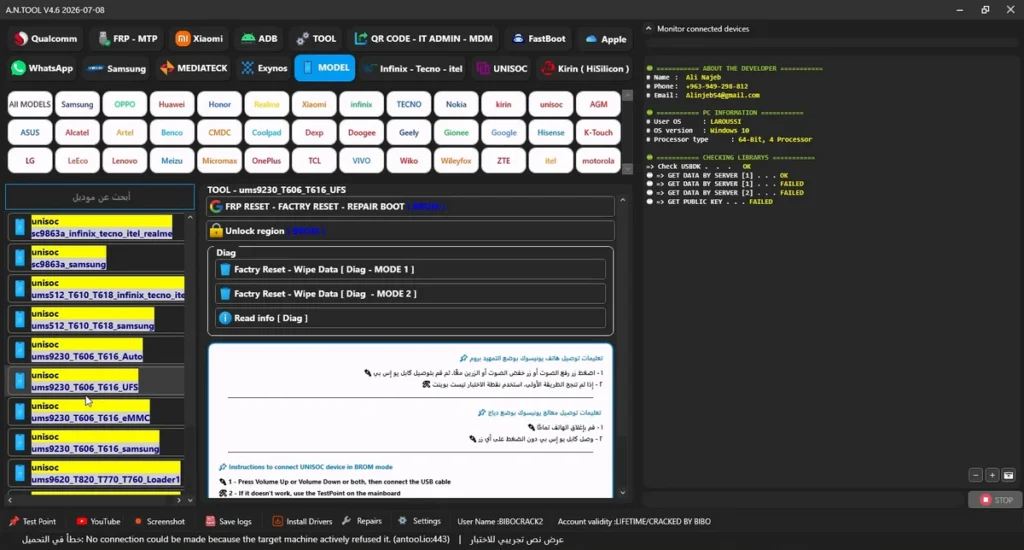Click the minus button in log panel
Image resolution: width=1024 pixels, height=550 pixels.
[x=976, y=476]
